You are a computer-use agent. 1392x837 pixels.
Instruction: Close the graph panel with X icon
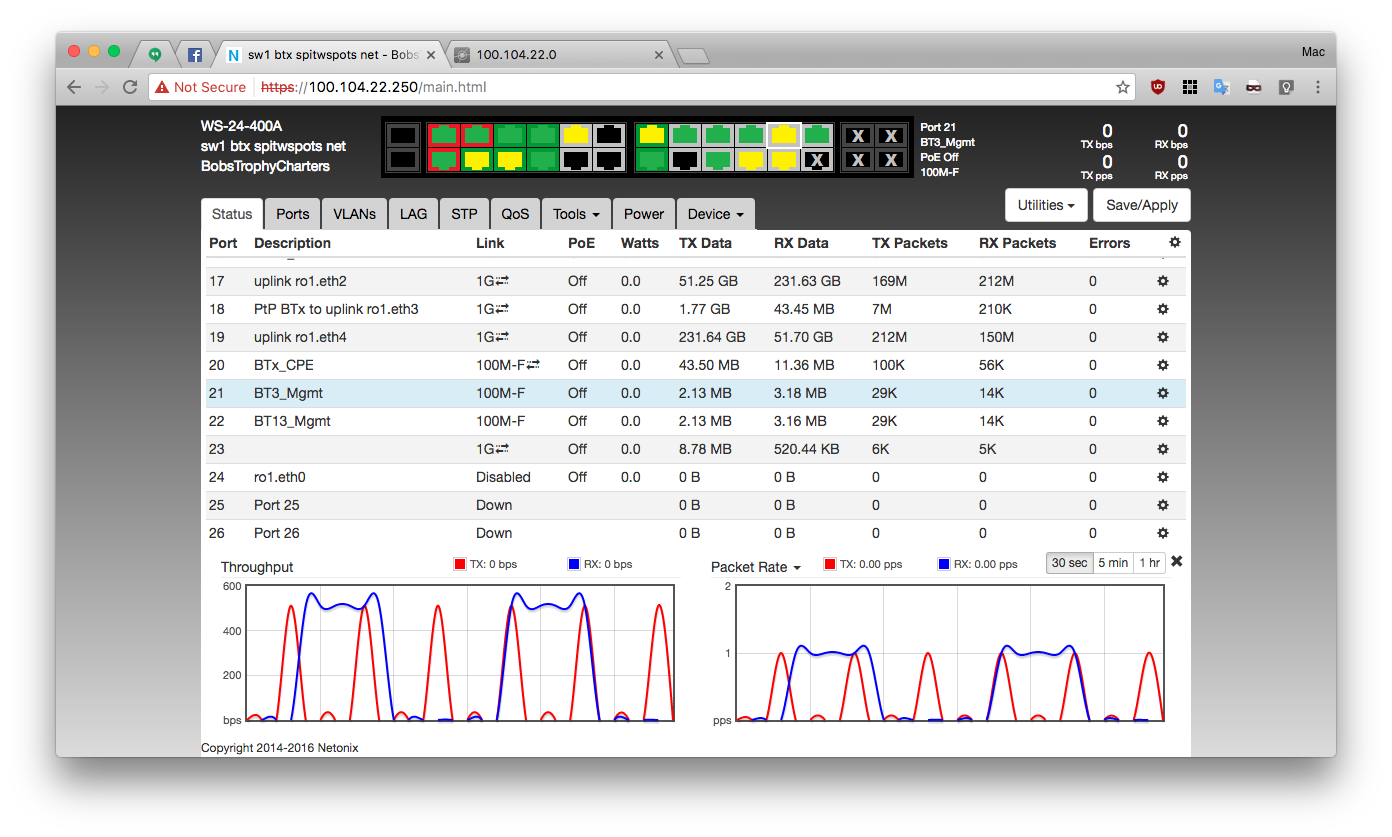pos(1176,561)
